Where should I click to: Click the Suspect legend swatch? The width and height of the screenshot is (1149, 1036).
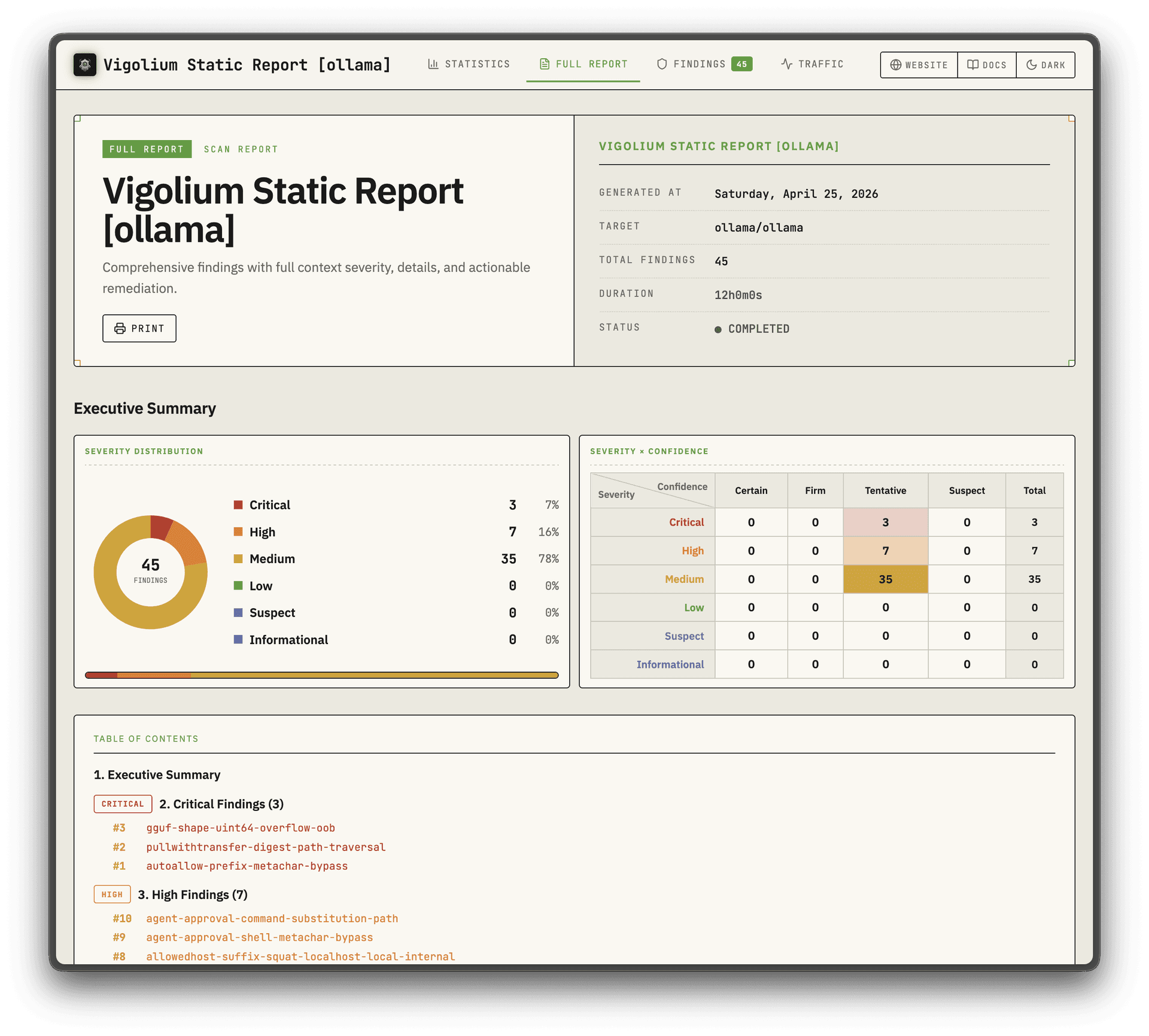[238, 612]
